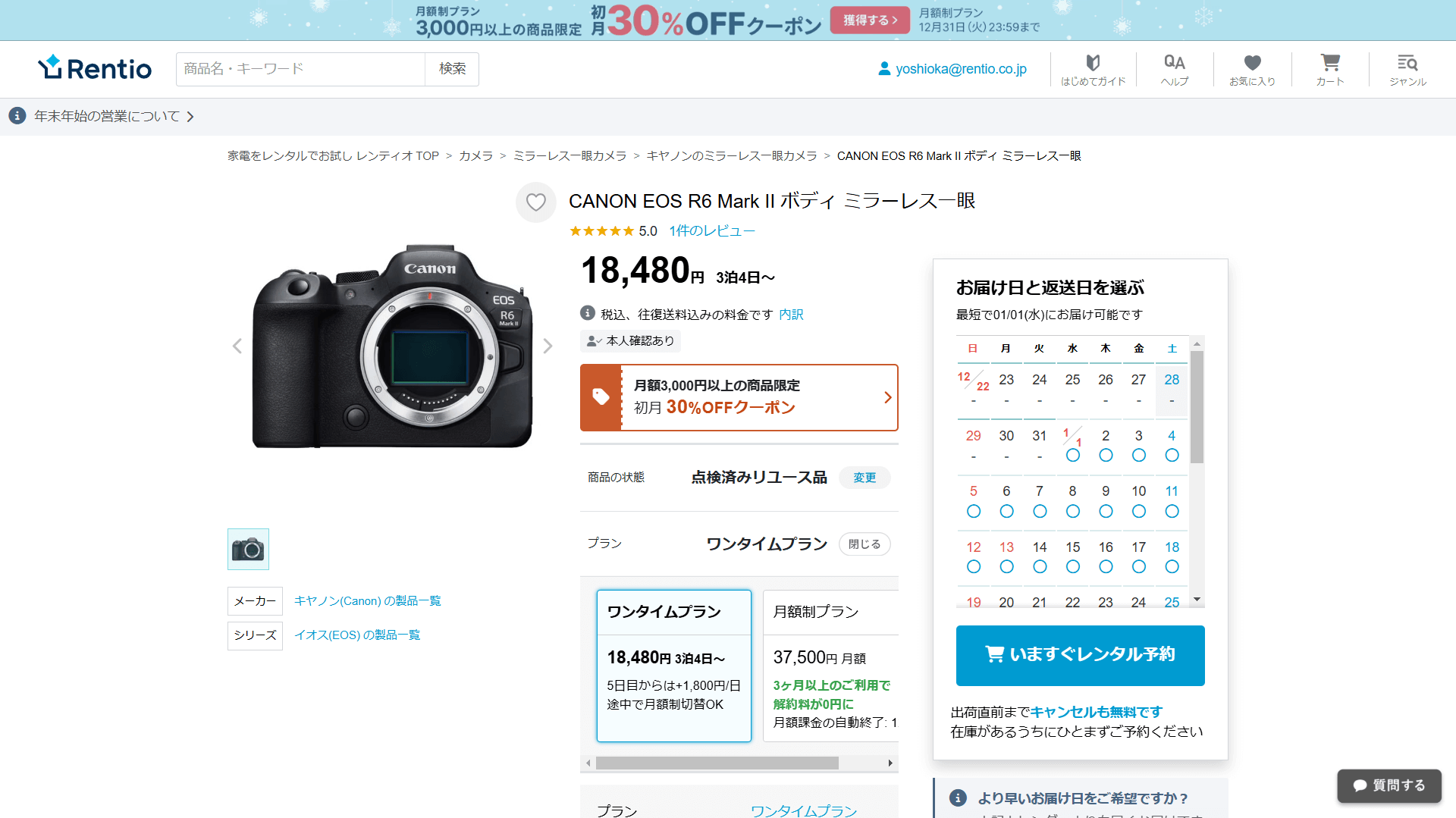
Task: Select the ワンタイムプラン plan card
Action: click(x=674, y=666)
